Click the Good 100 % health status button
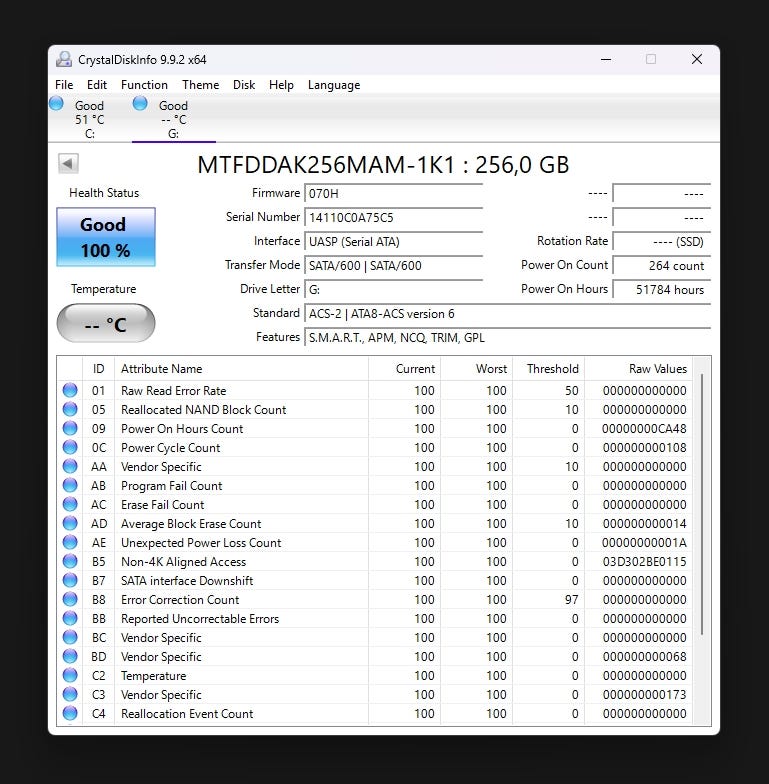 click(106, 237)
